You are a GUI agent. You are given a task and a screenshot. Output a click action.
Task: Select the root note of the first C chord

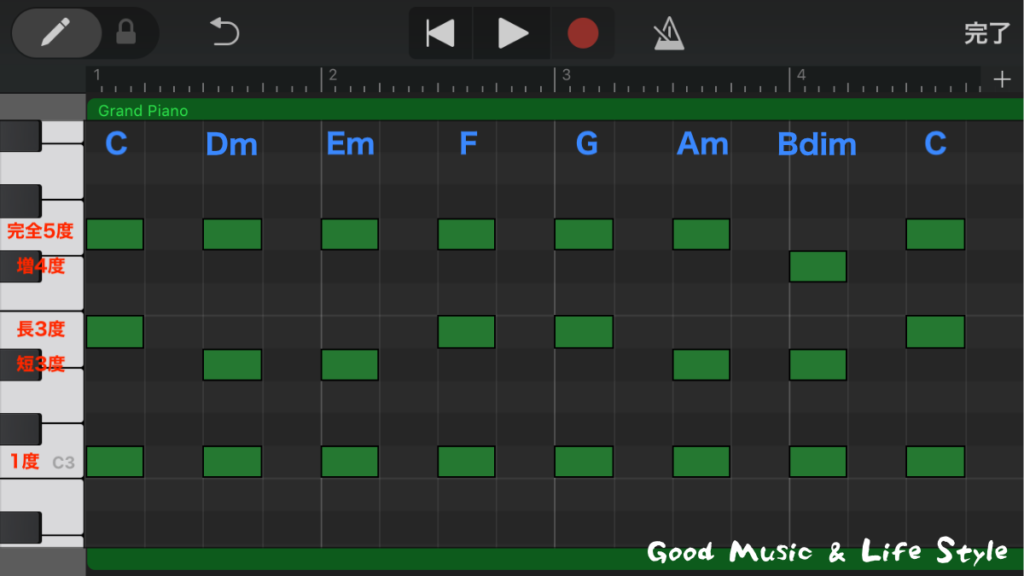tap(115, 462)
